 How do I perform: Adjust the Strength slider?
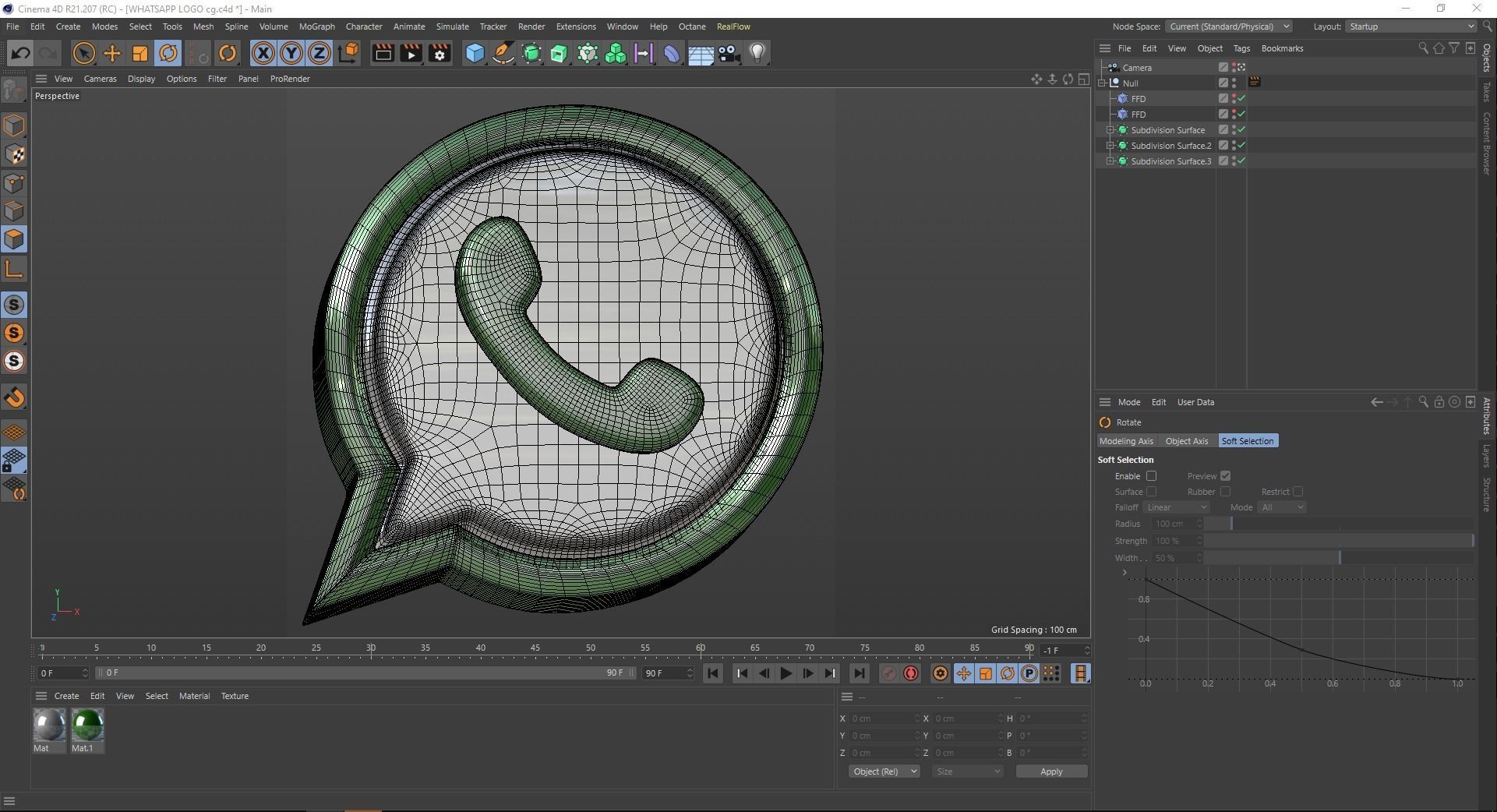[x=1340, y=541]
